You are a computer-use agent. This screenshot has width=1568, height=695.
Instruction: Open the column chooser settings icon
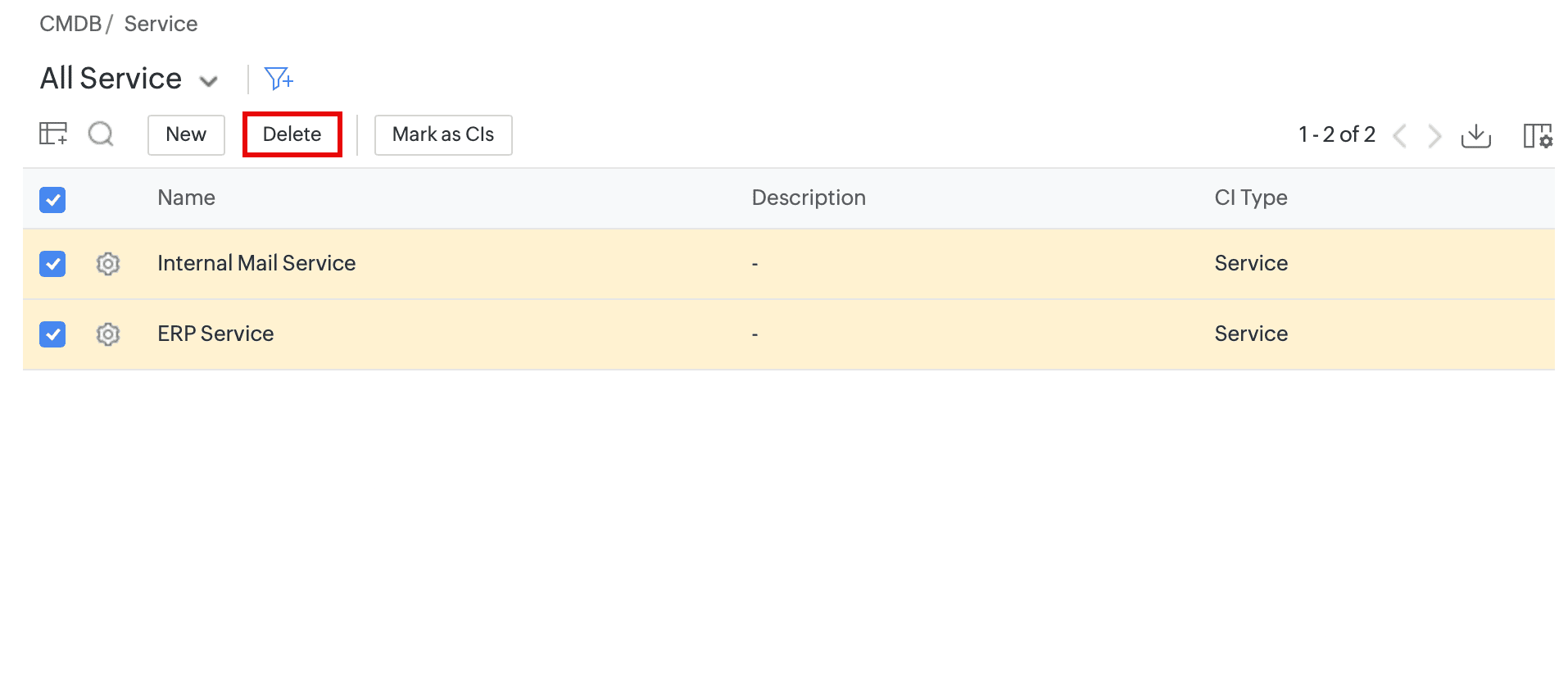1538,135
